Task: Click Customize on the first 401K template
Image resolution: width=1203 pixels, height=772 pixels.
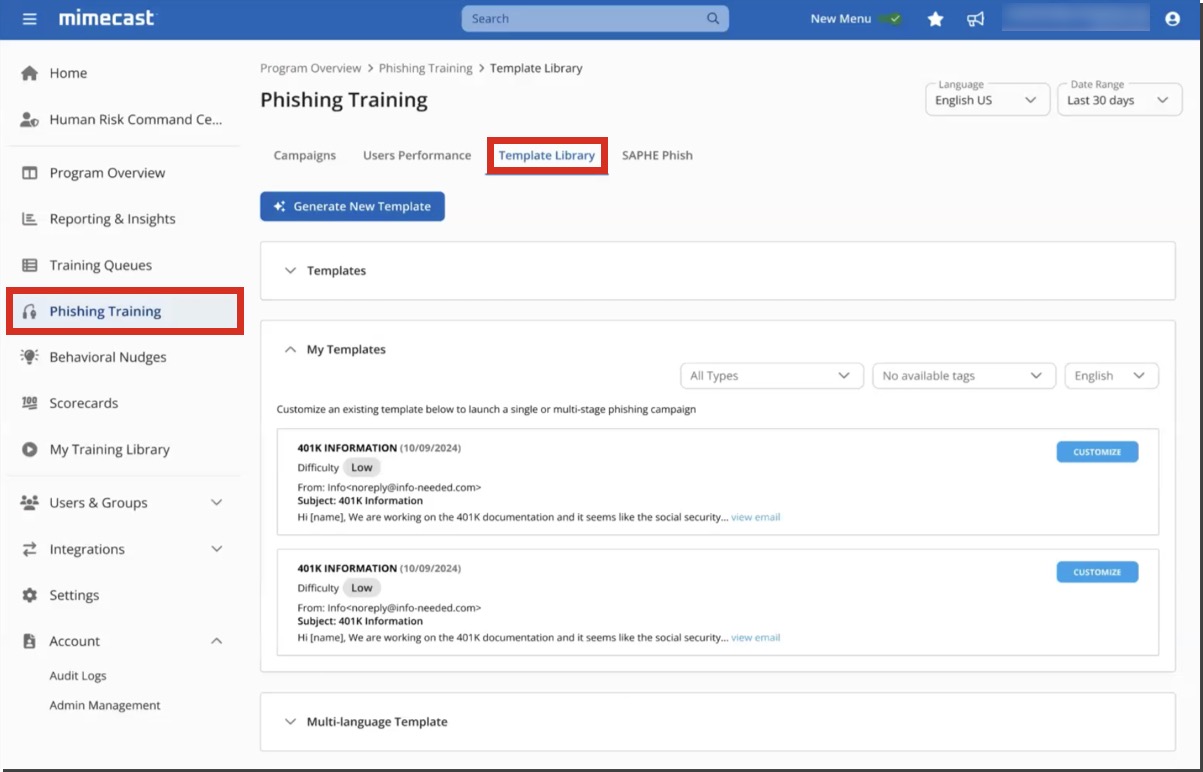Action: click(1097, 452)
